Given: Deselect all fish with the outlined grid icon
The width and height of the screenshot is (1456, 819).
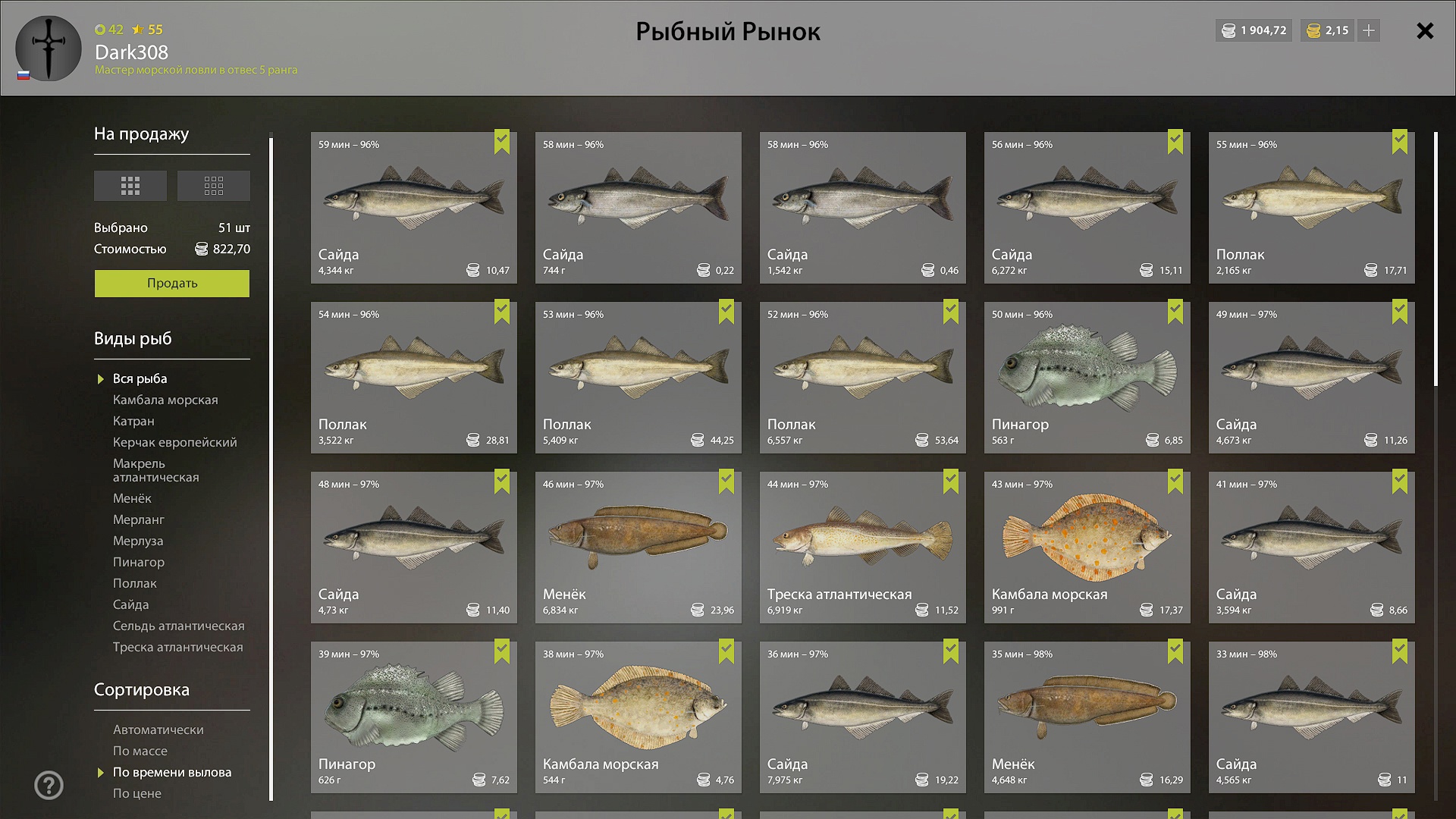Looking at the screenshot, I should click(214, 186).
